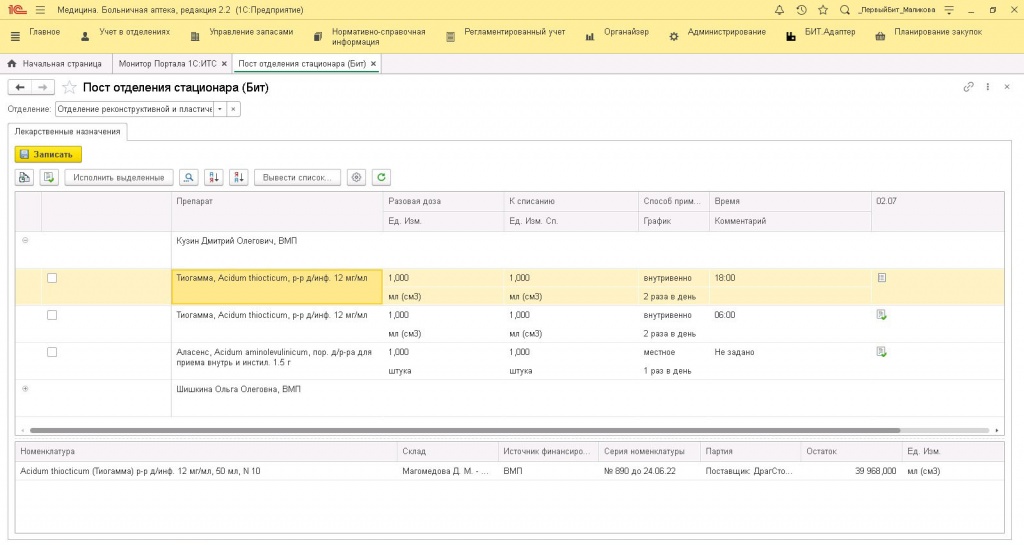Switch to Монитор Портала 1С:ИТС tab
Viewport: 1024px width, 545px height.
point(167,64)
